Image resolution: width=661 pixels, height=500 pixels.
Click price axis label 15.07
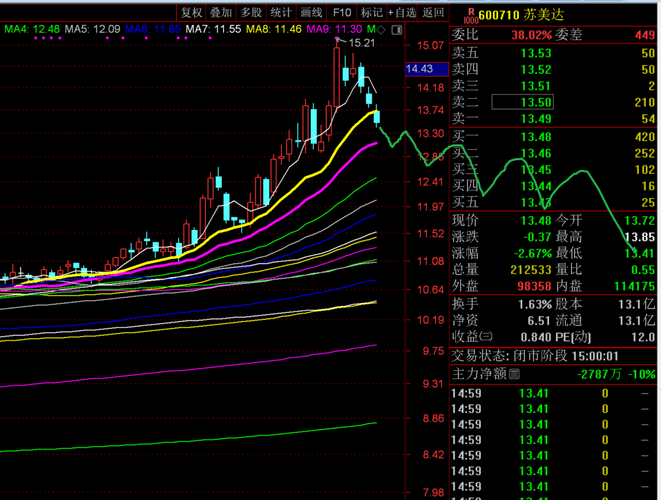tap(430, 45)
